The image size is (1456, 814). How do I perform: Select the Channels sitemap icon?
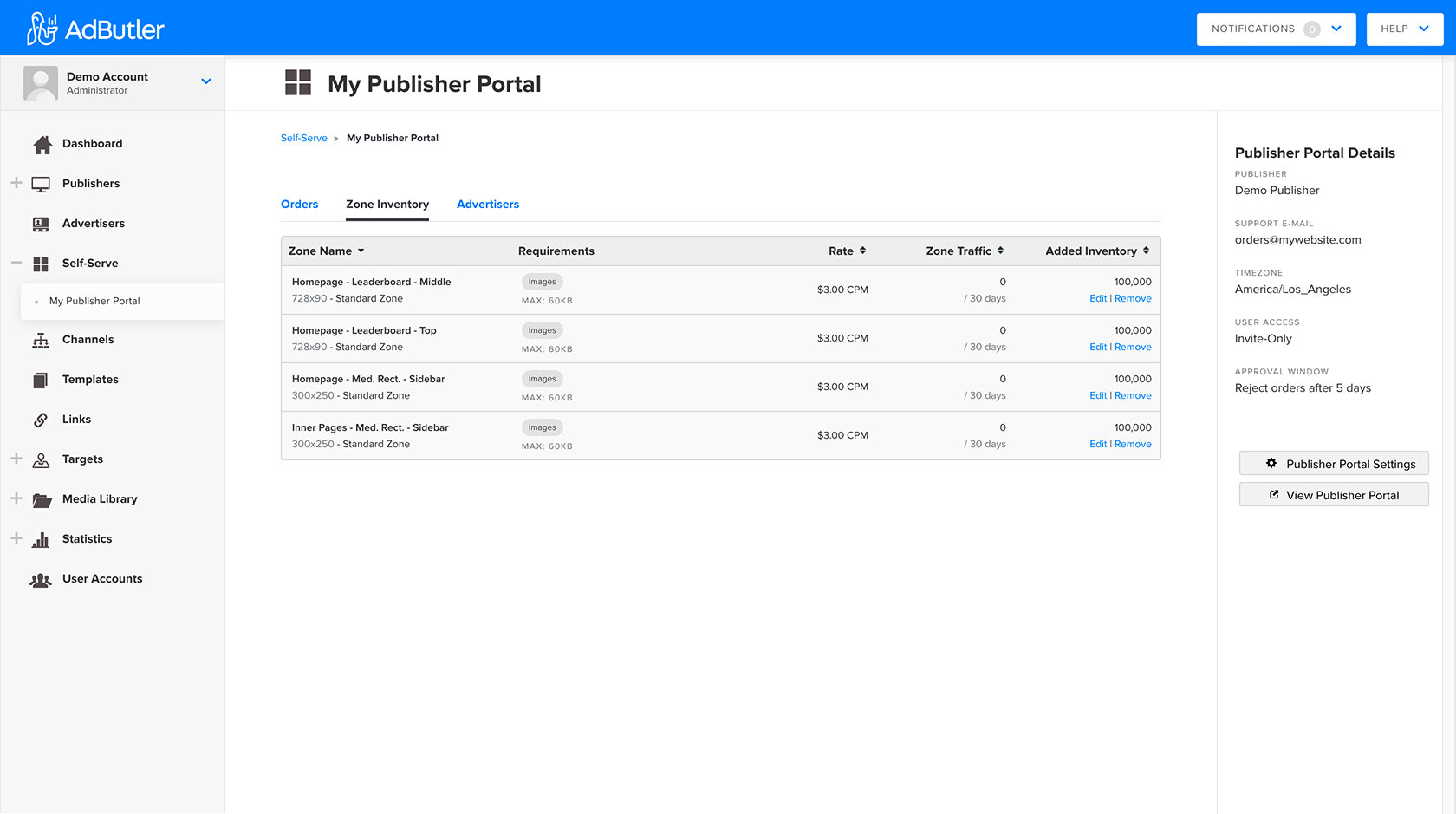[41, 339]
